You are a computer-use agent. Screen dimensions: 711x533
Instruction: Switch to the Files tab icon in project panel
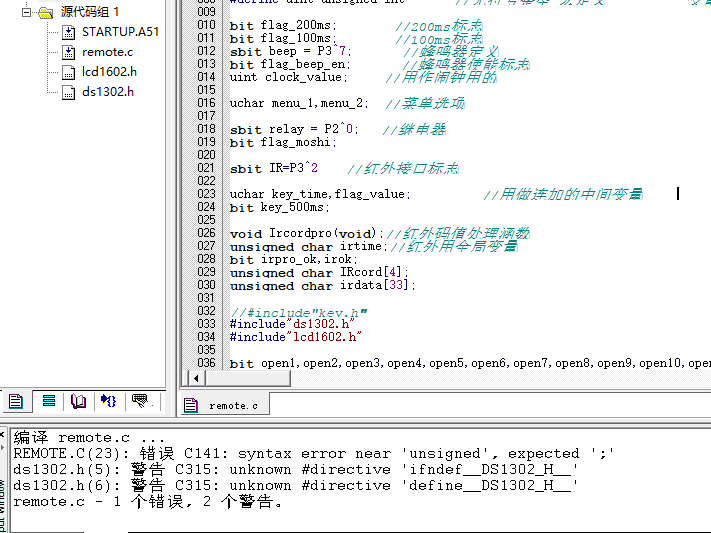[16, 401]
